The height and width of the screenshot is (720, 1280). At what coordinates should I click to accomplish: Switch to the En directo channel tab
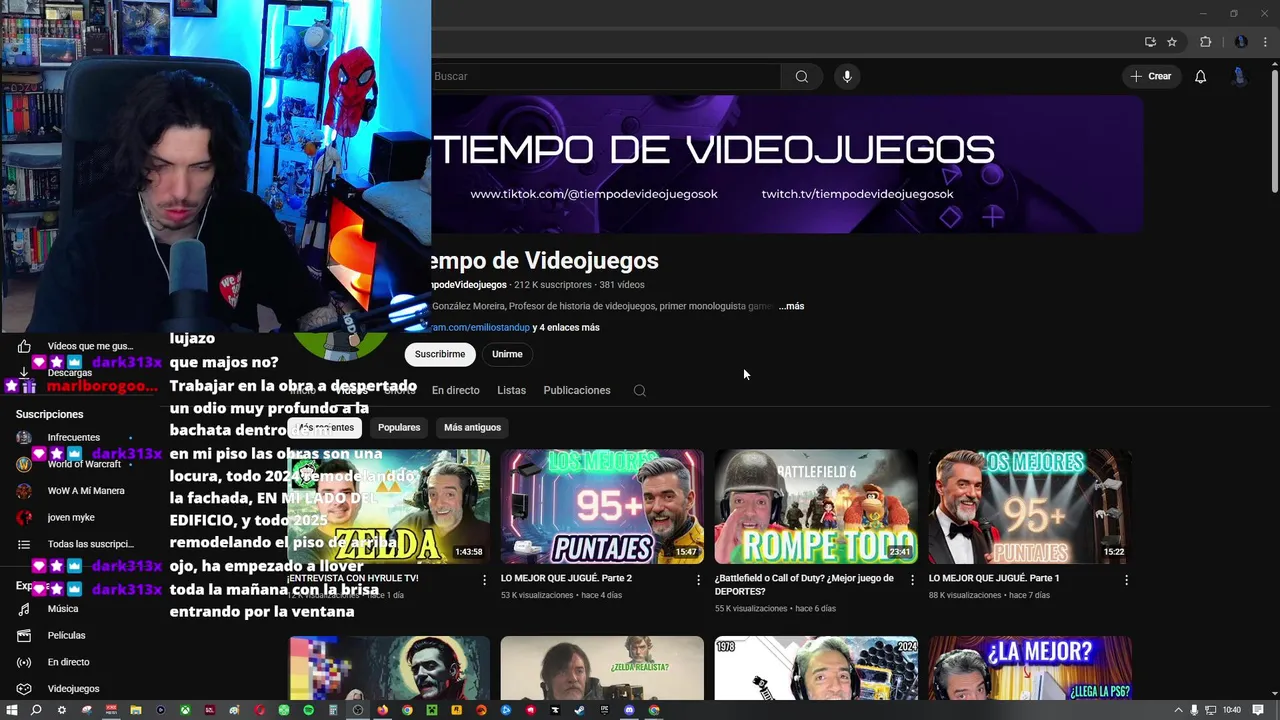455,390
